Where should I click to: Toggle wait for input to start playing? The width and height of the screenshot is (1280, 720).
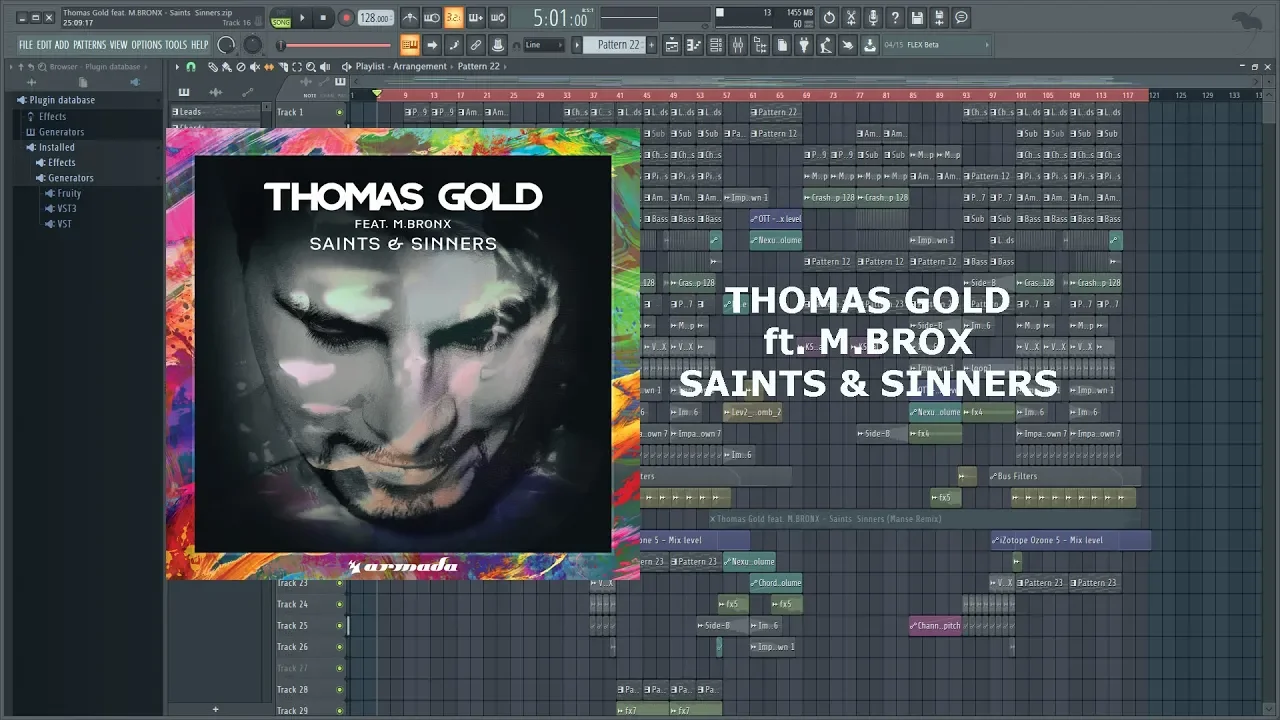432,18
